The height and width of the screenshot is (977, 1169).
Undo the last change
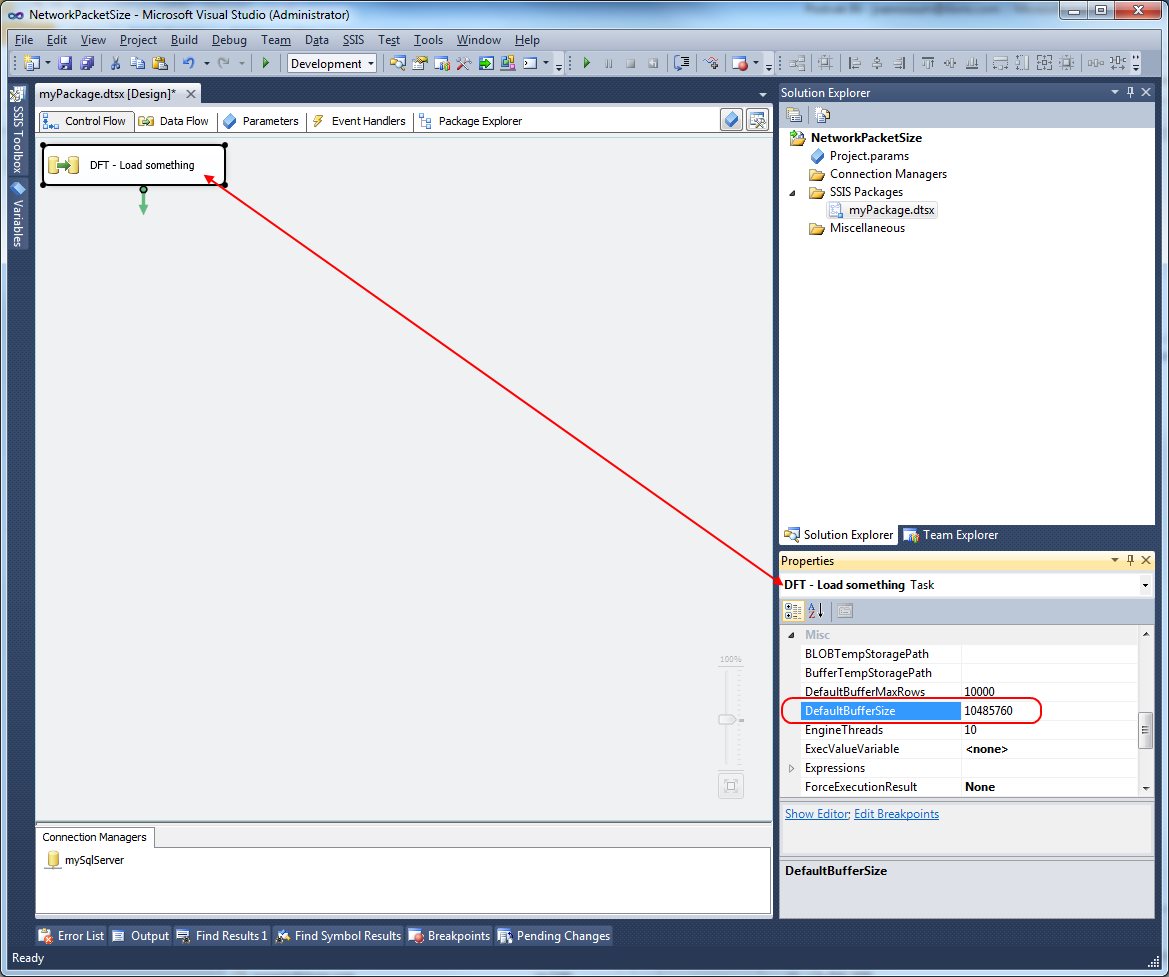[190, 62]
